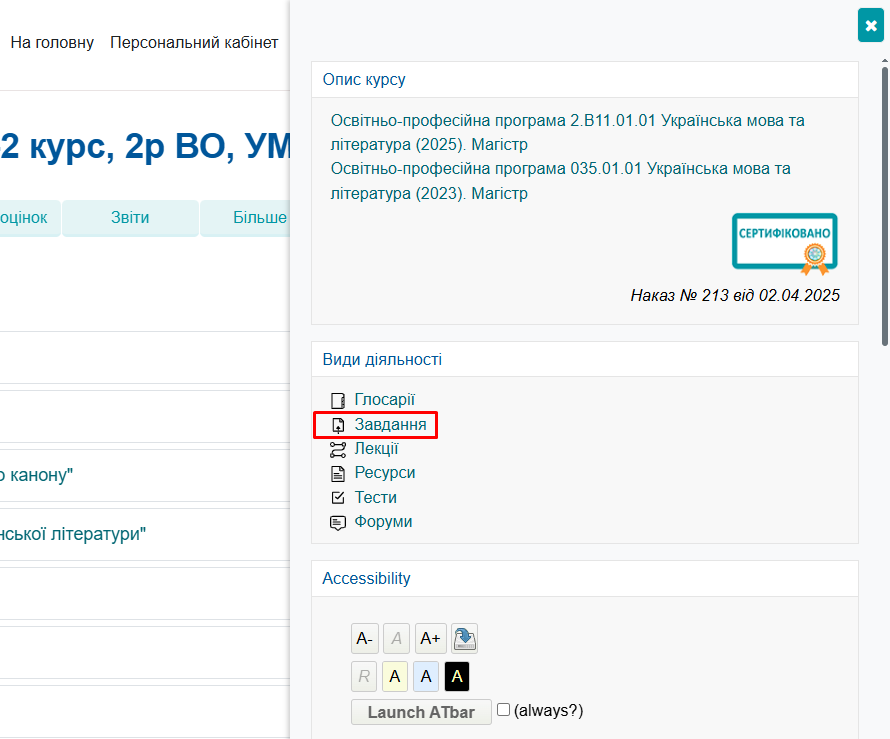Screen dimensions: 890x739
Task: Open Персональний кабінет from the top menu
Action: click(x=194, y=42)
